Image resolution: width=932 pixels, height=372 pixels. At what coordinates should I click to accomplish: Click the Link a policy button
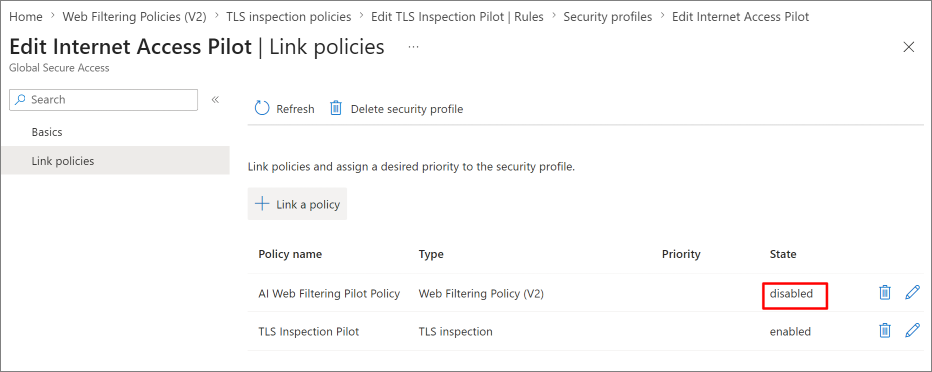point(297,204)
